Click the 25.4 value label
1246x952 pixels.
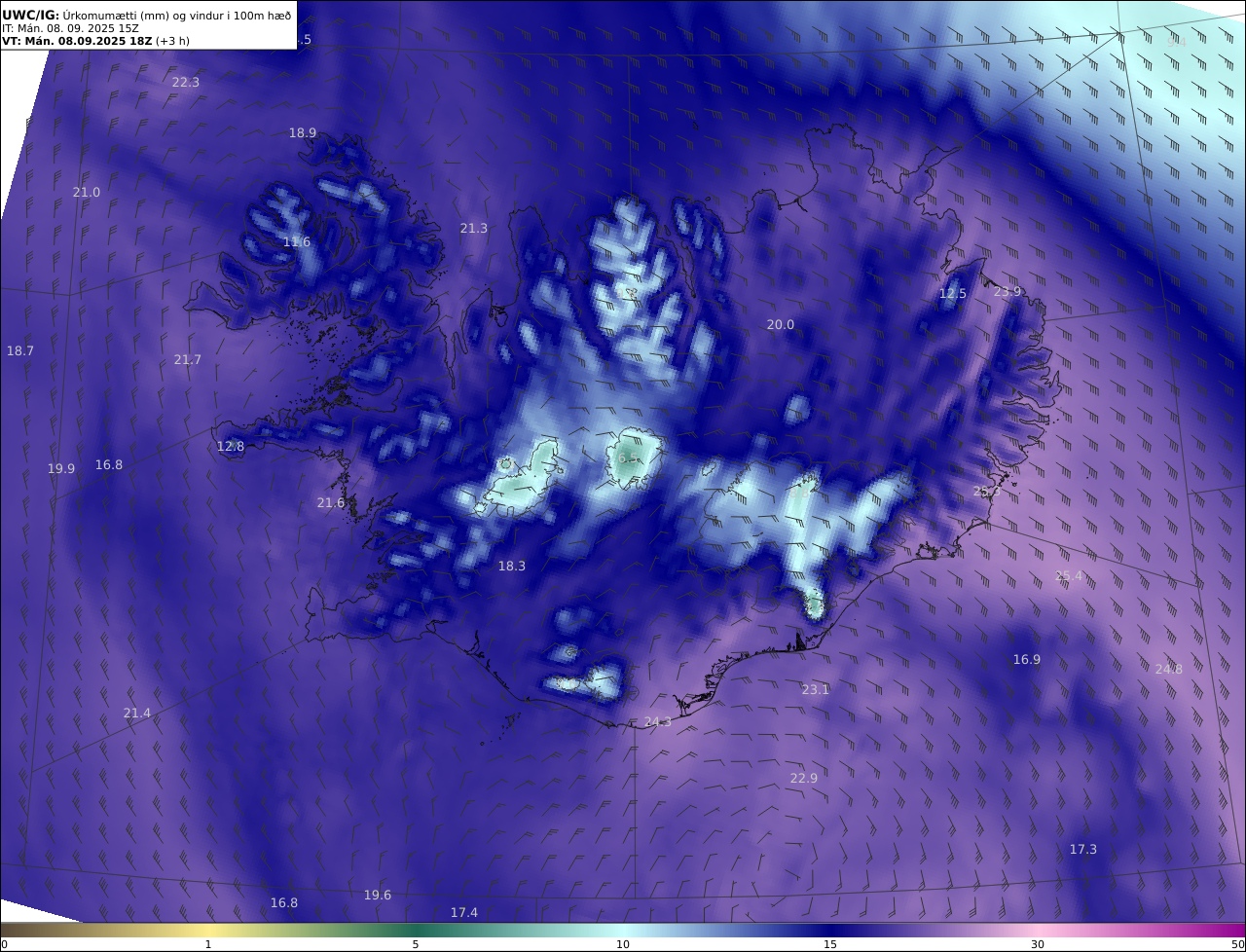point(1069,576)
